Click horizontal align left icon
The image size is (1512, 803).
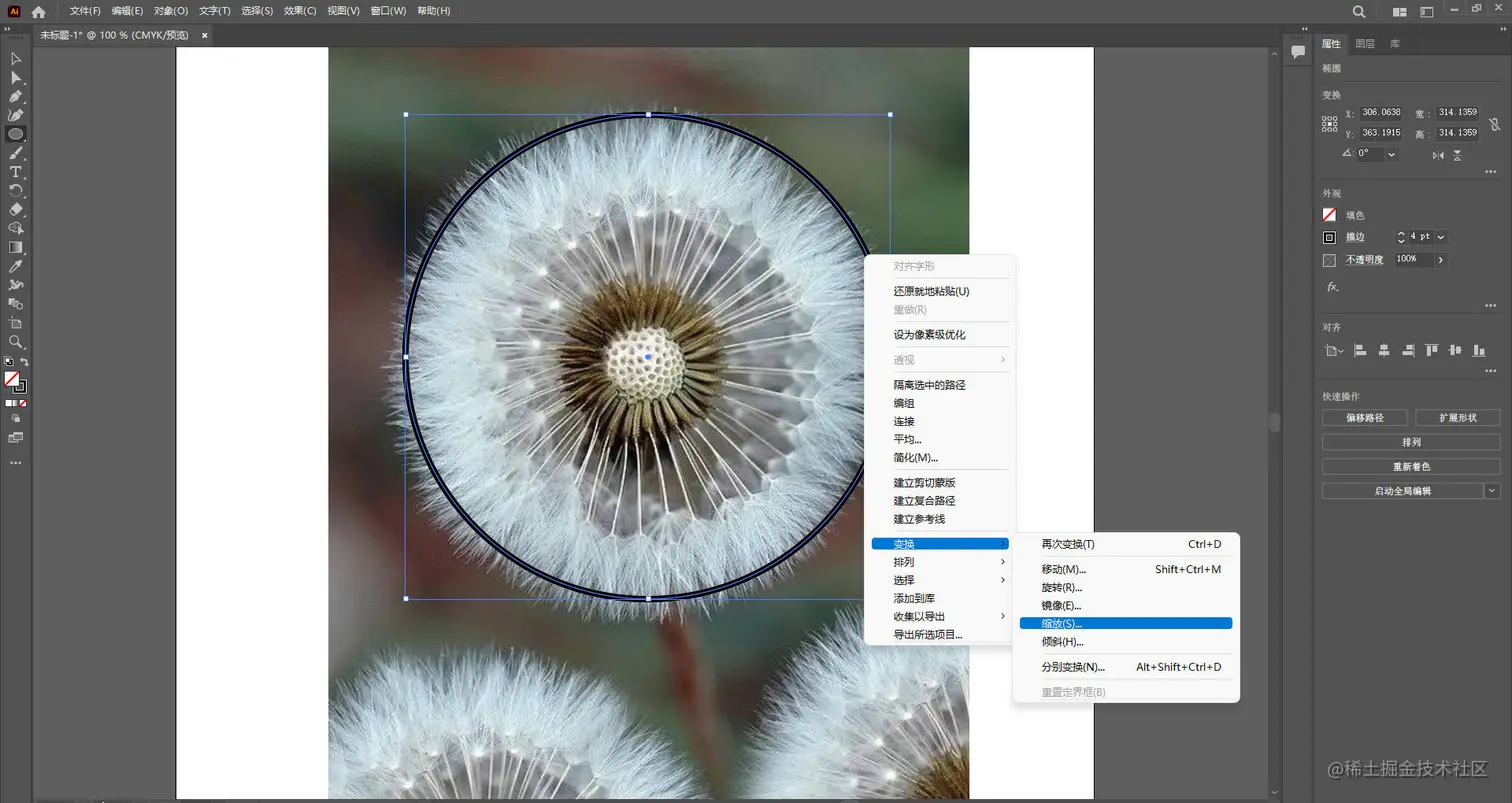coord(1360,350)
